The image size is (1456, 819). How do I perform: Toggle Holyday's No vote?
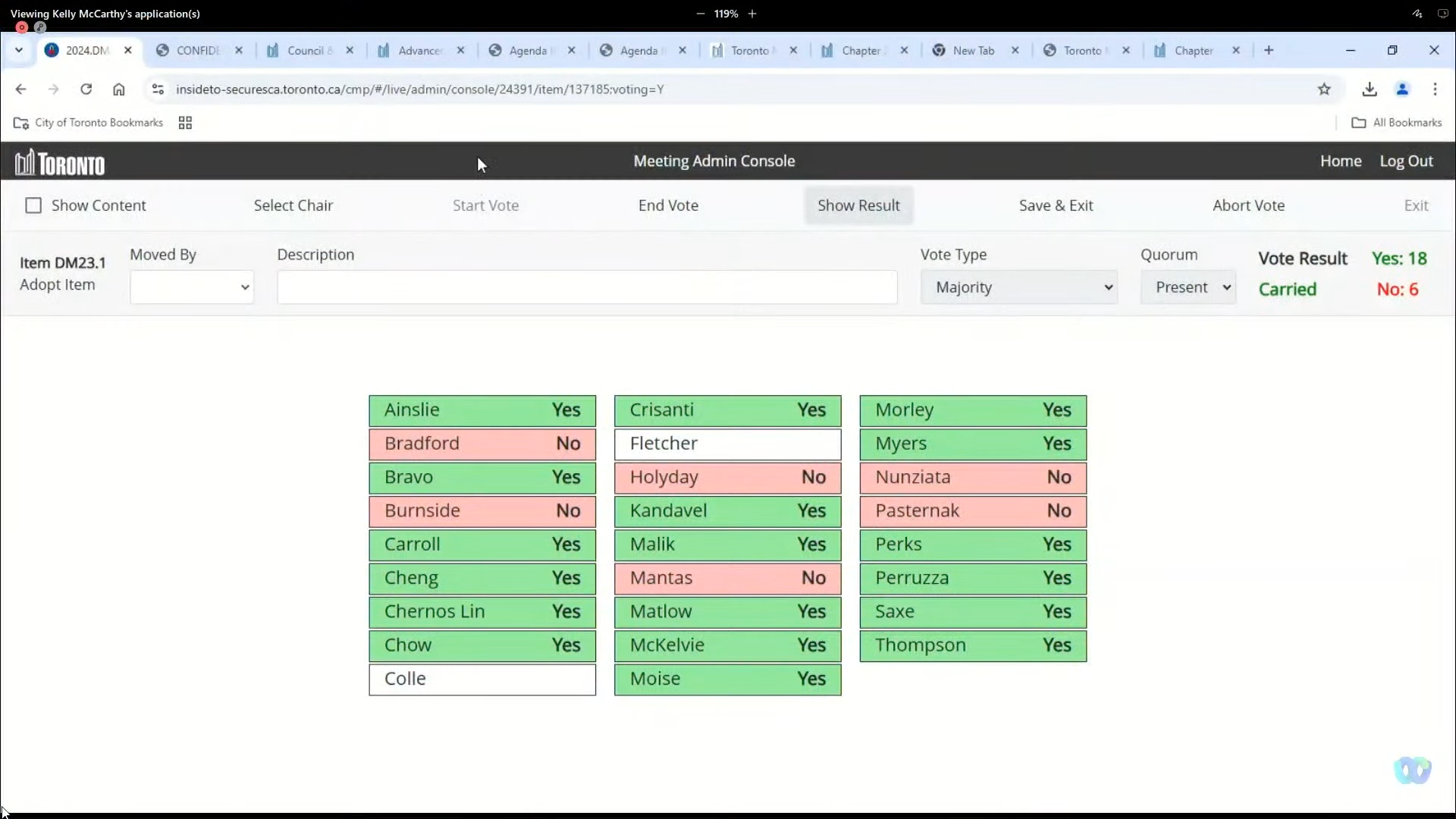(728, 477)
